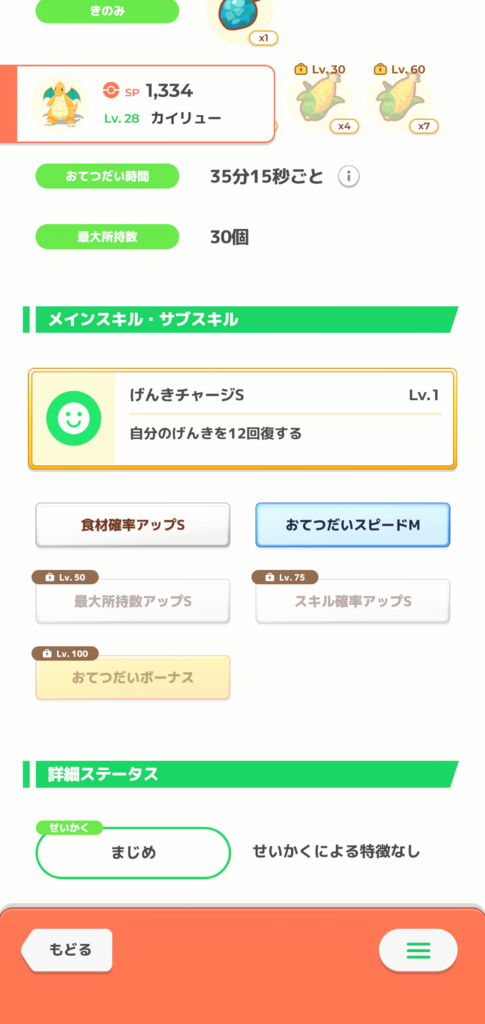Go back with the もどる button
Image resolution: width=485 pixels, height=1024 pixels.
tap(67, 950)
